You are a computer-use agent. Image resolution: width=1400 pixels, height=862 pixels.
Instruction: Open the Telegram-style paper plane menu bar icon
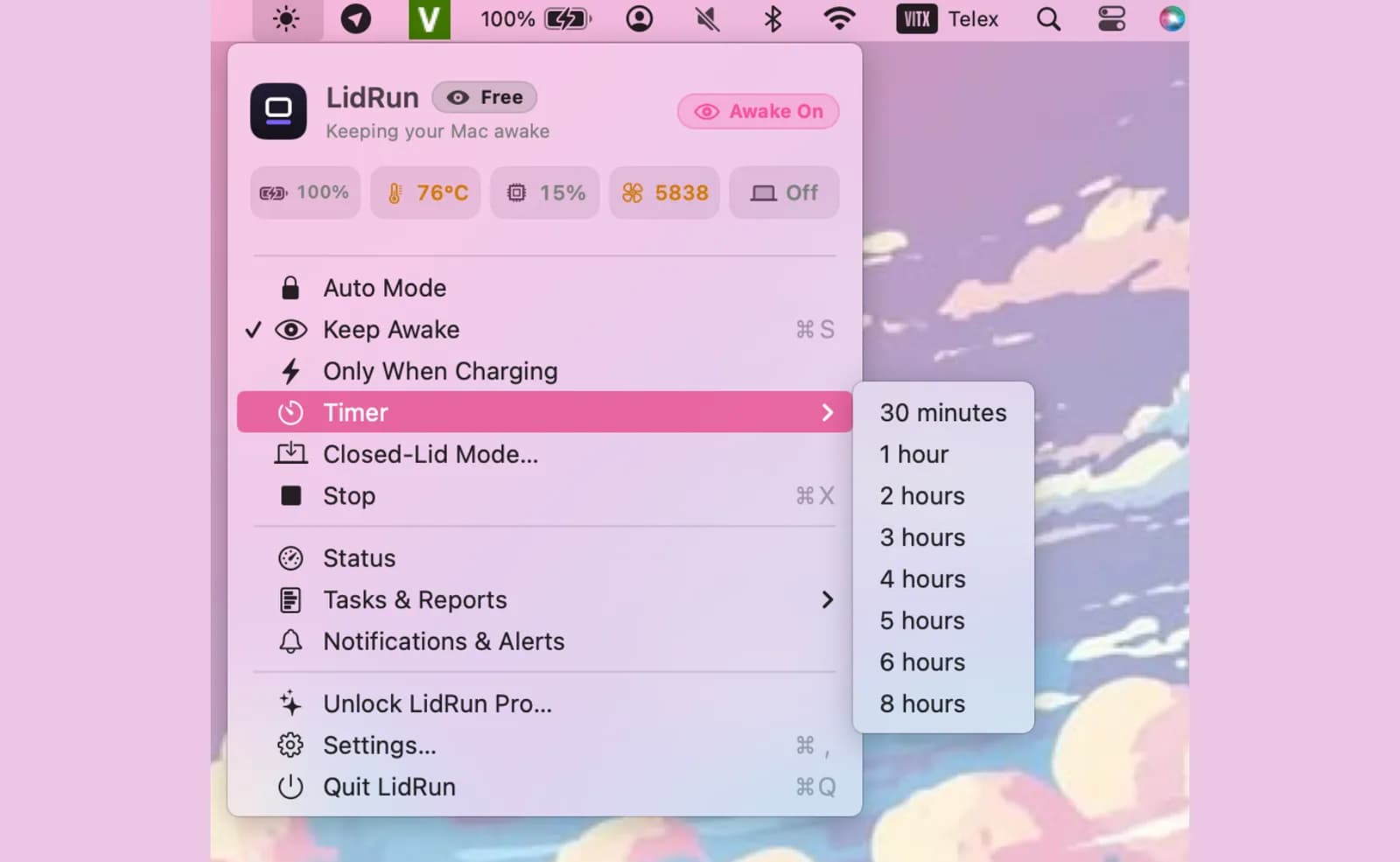(355, 18)
